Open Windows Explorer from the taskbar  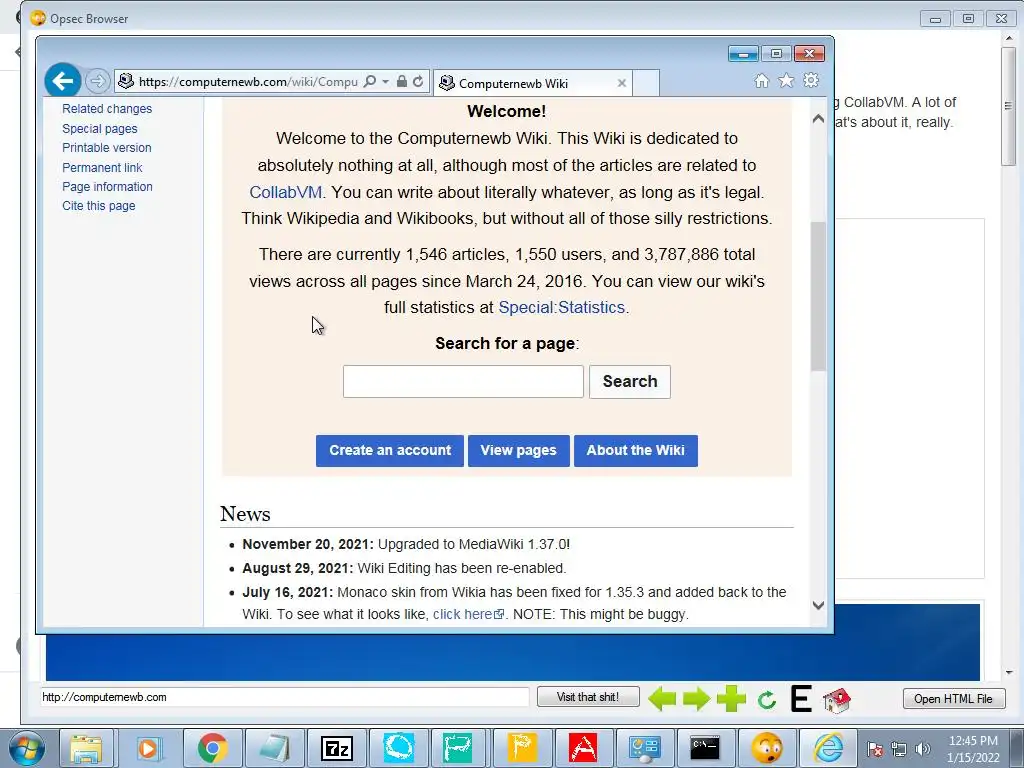pos(86,748)
